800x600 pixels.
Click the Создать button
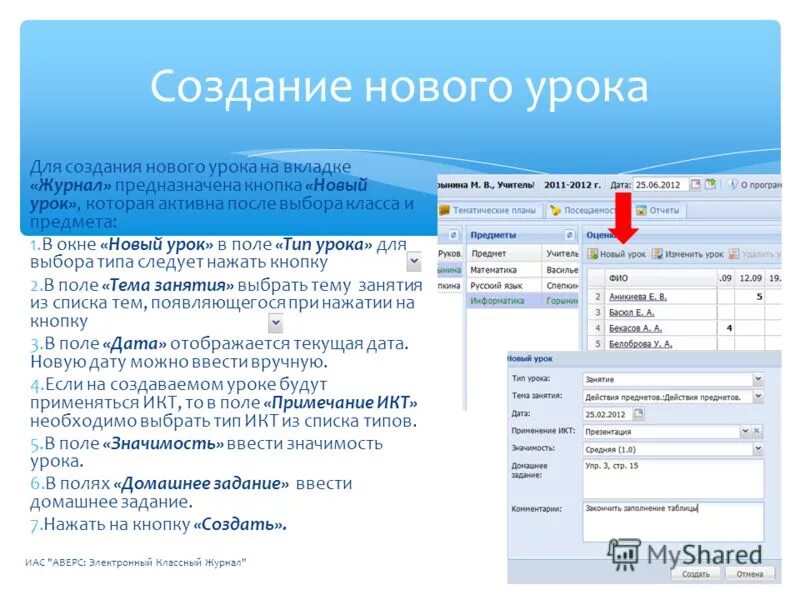coord(696,574)
